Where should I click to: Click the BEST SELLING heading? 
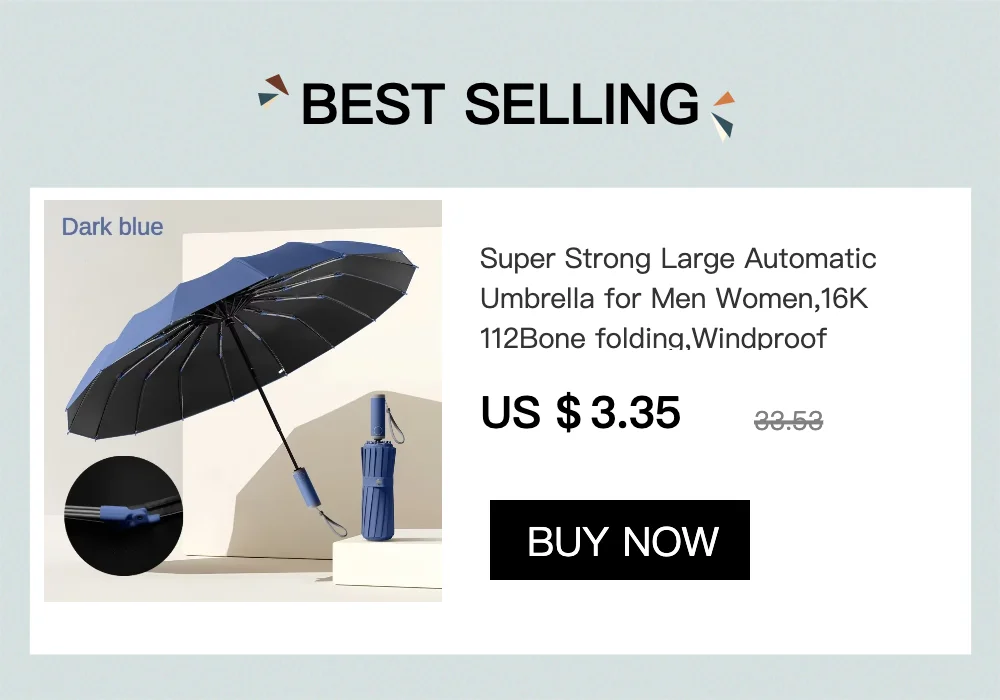(x=499, y=103)
